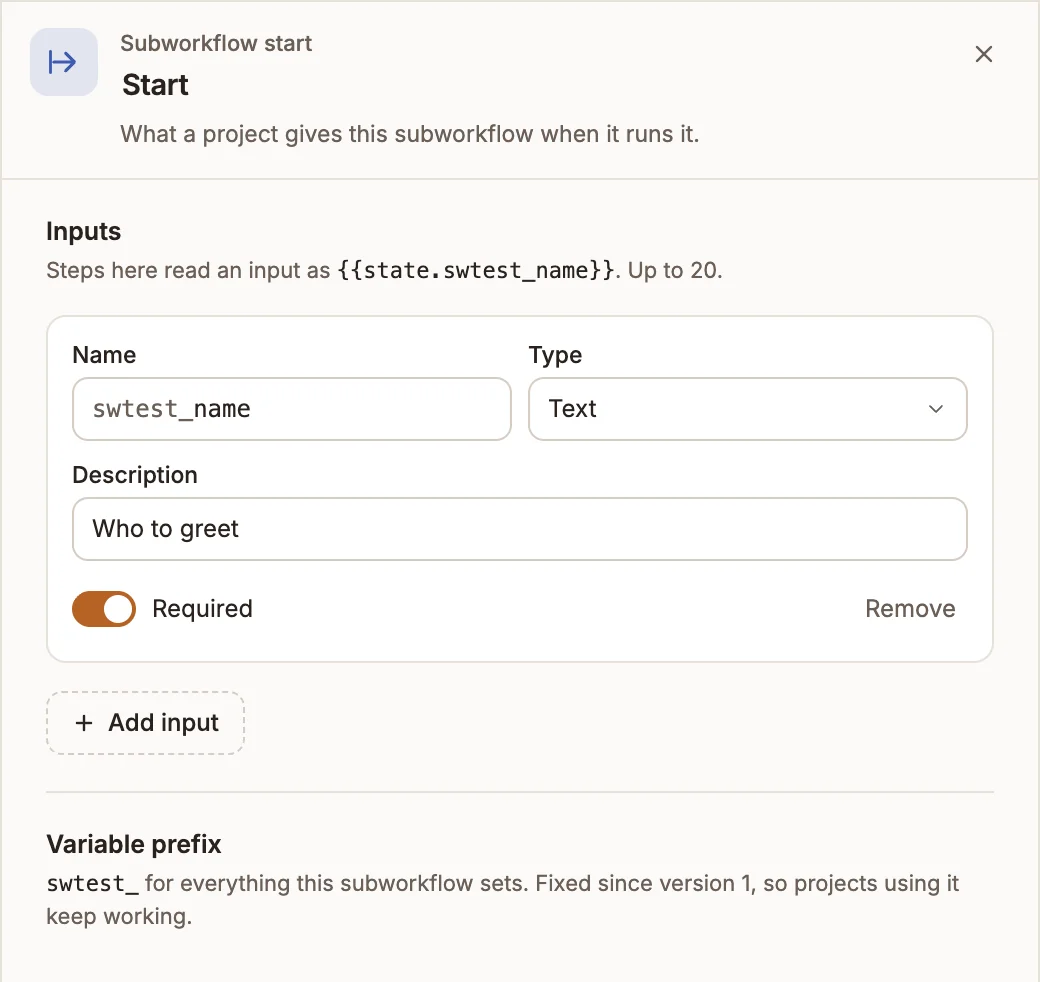Viewport: 1040px width, 982px height.
Task: Click 'What a project gives this subworkflow' description
Action: coord(409,134)
